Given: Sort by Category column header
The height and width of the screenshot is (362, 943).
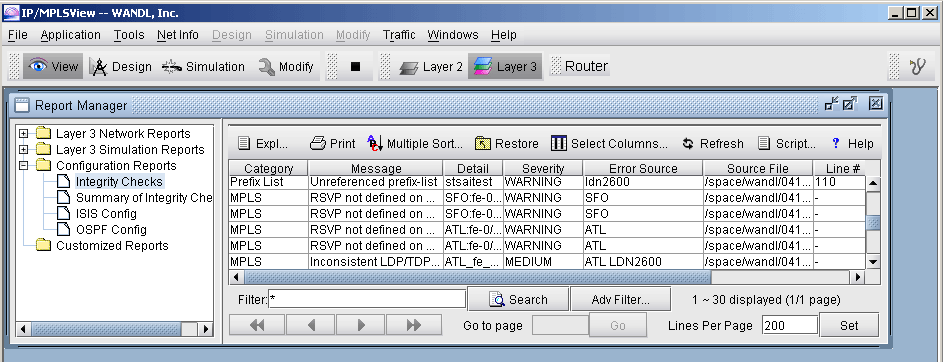Looking at the screenshot, I should (x=268, y=168).
